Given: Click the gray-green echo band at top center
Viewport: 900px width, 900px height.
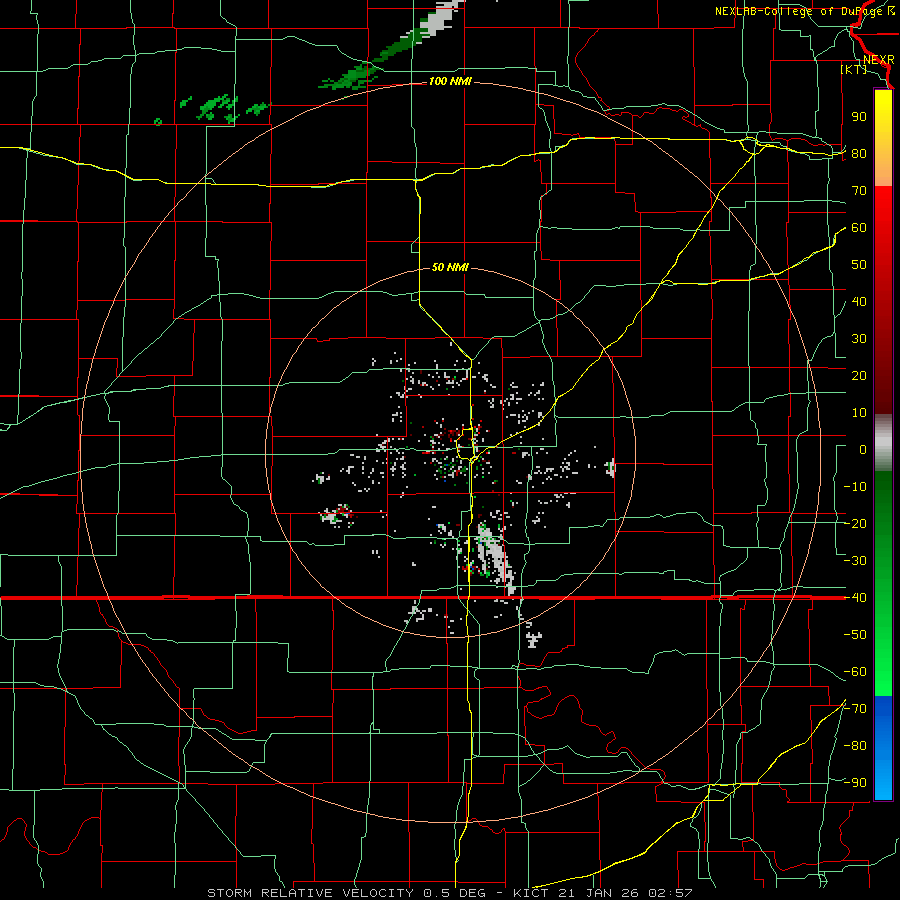Looking at the screenshot, I should pyautogui.click(x=391, y=46).
